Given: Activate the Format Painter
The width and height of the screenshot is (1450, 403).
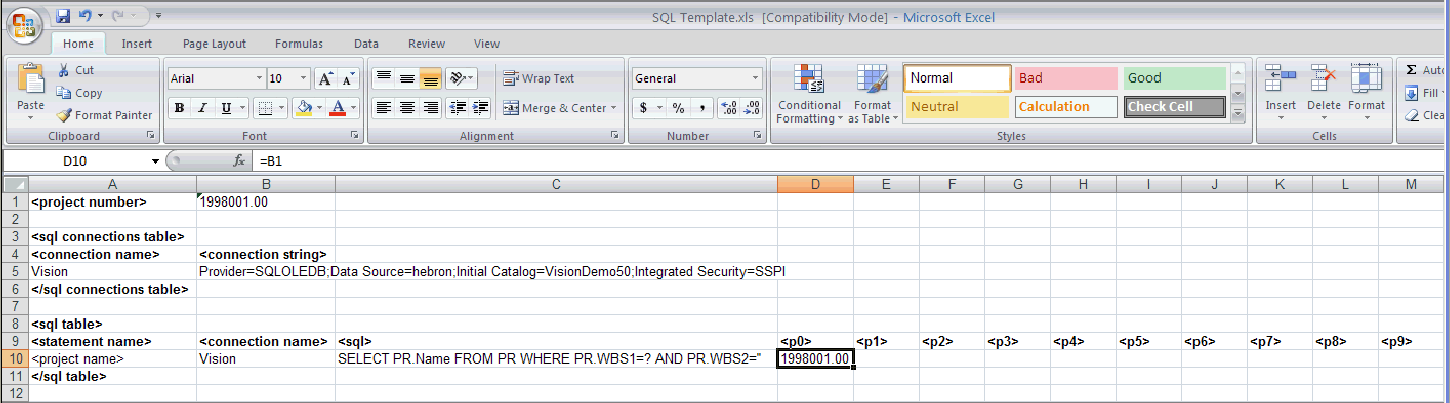Looking at the screenshot, I should [105, 115].
